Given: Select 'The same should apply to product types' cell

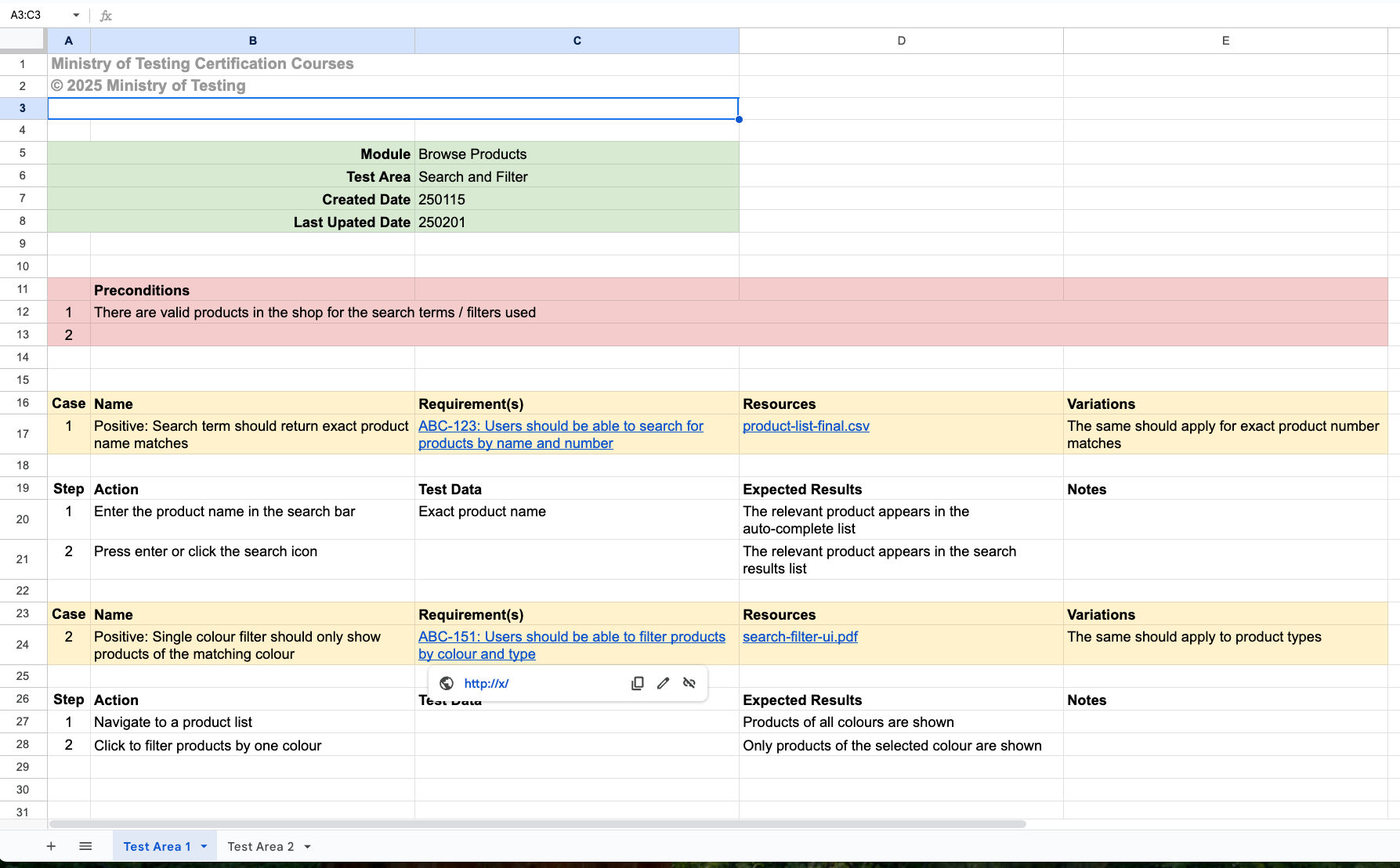Looking at the screenshot, I should (x=1225, y=645).
